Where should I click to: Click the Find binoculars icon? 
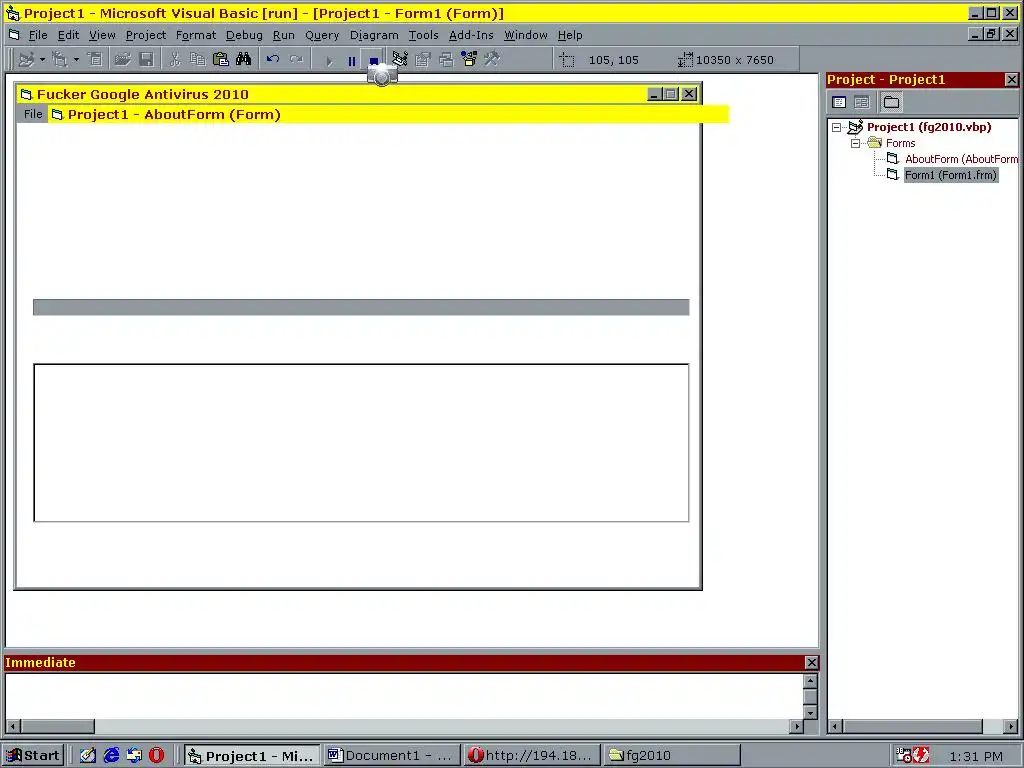pos(244,59)
